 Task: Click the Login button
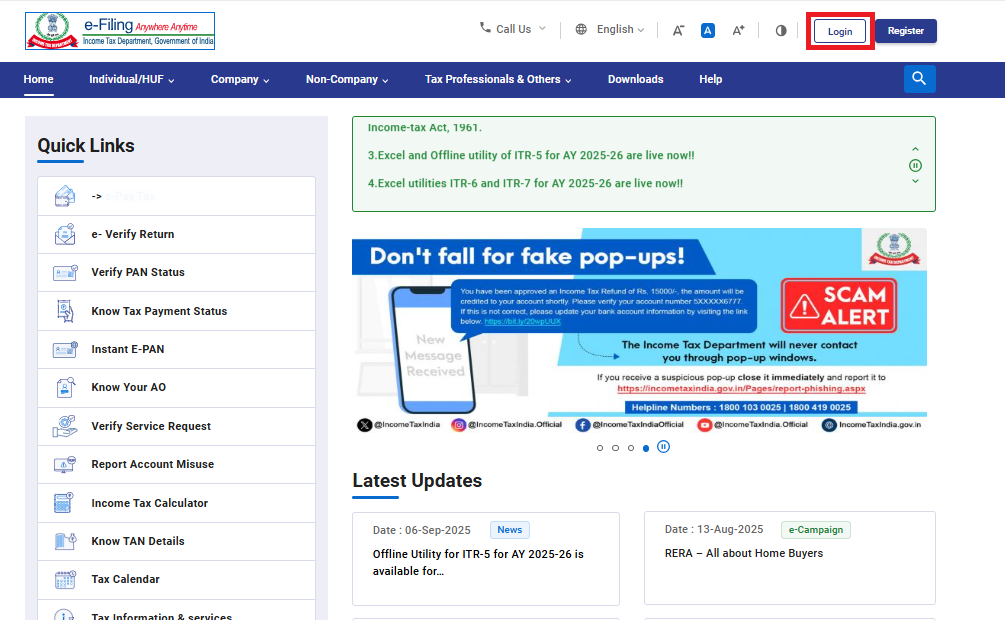[x=840, y=31]
